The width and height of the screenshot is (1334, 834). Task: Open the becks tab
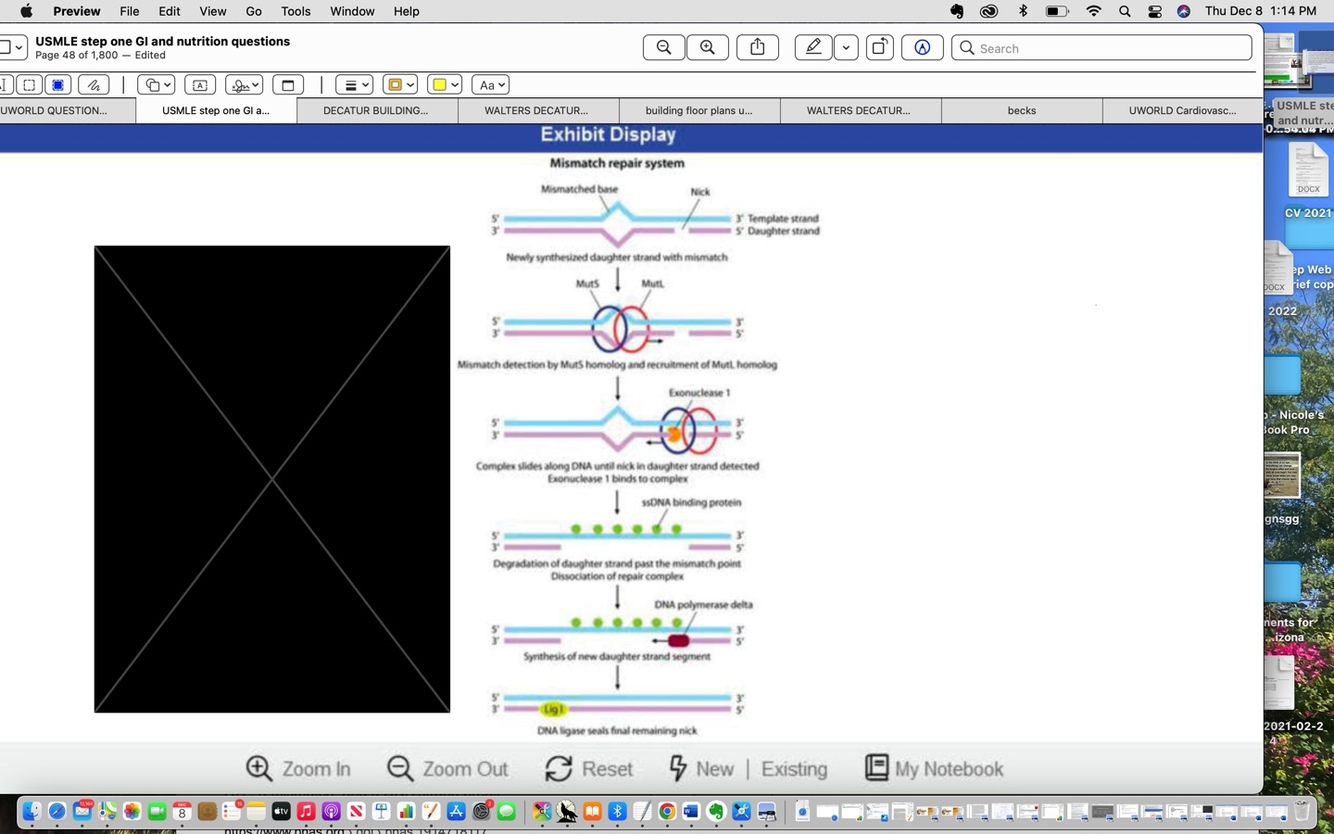pyautogui.click(x=1022, y=111)
